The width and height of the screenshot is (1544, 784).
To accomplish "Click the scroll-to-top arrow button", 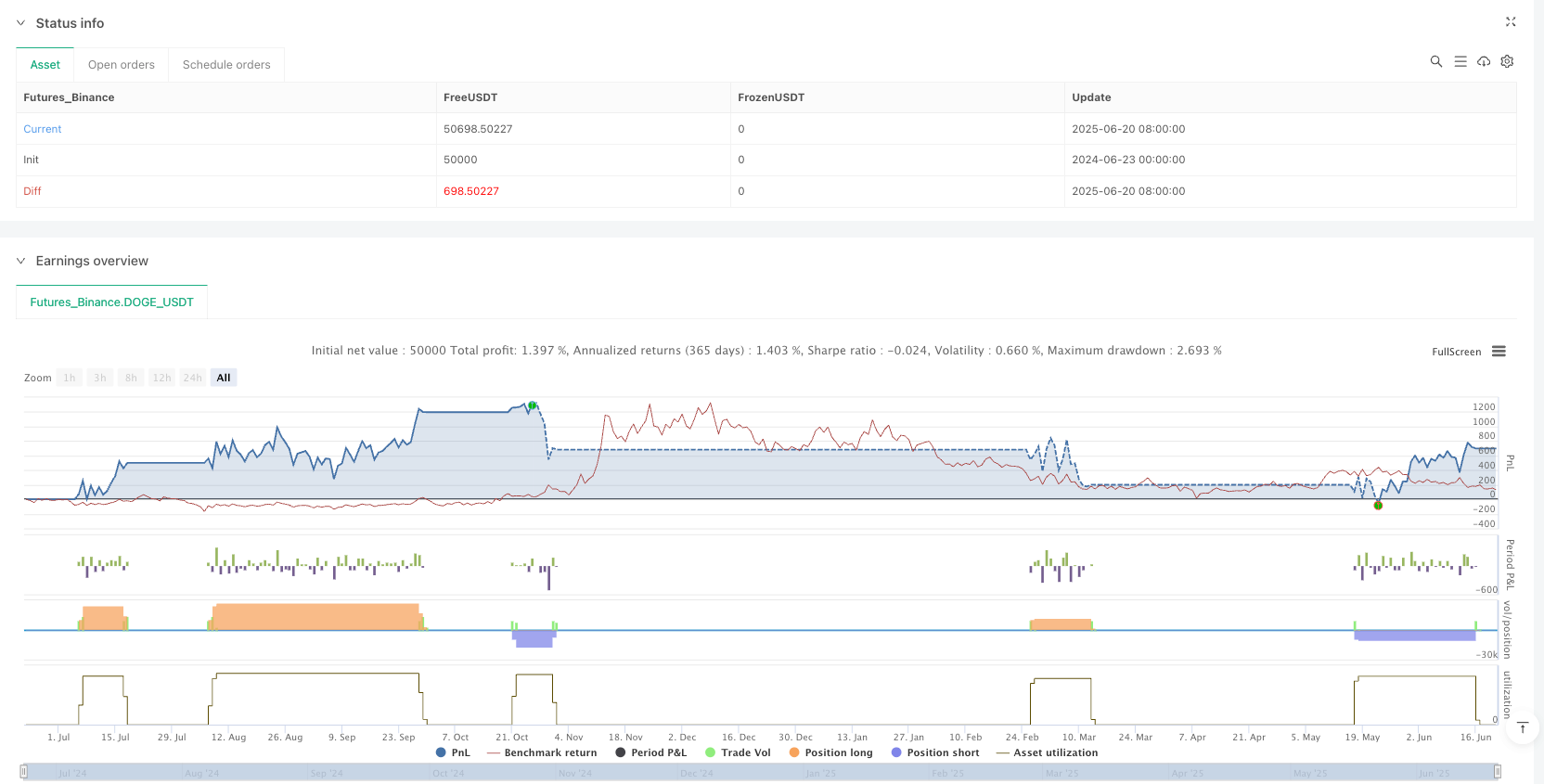I will point(1522,727).
